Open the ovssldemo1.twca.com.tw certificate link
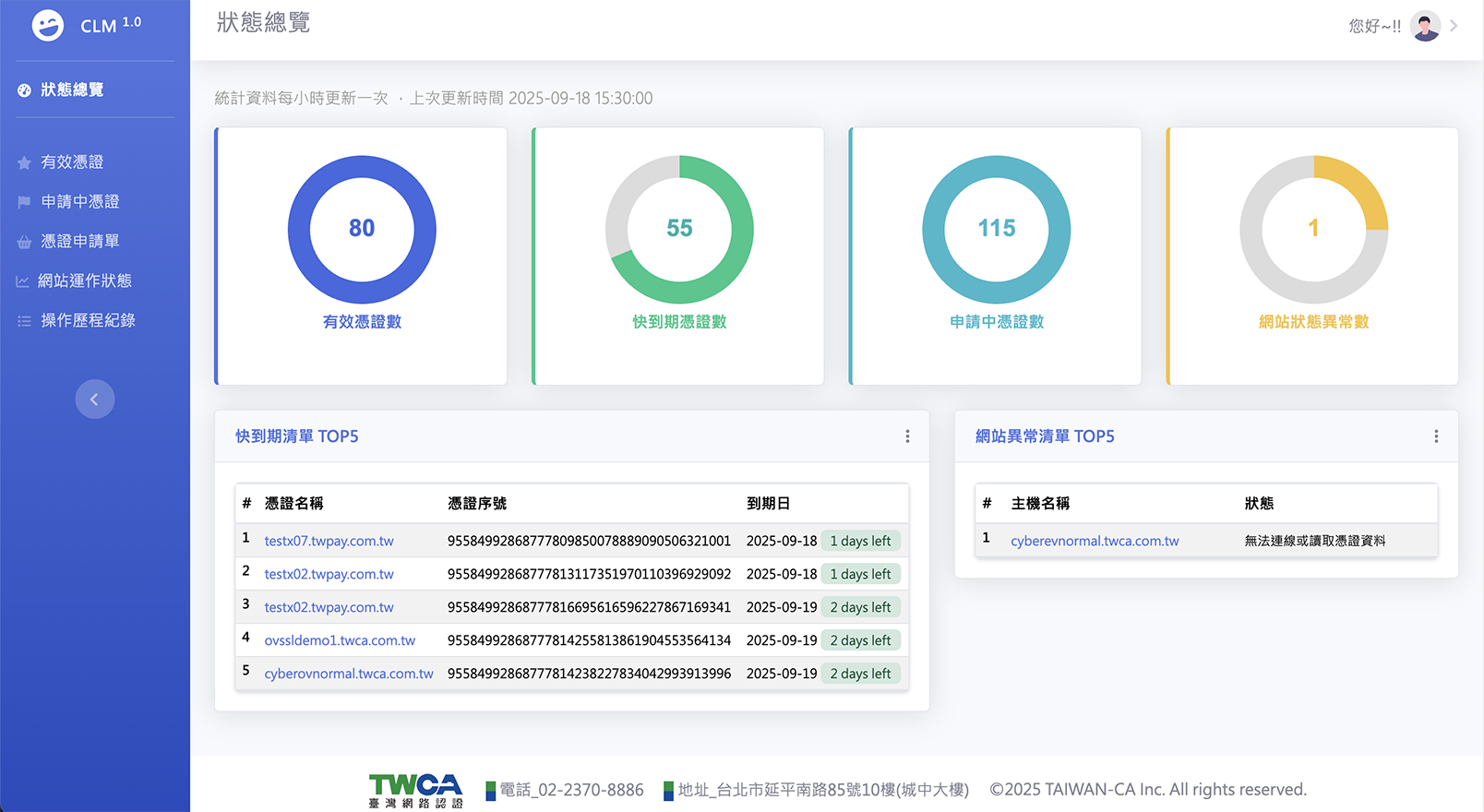 (x=340, y=640)
